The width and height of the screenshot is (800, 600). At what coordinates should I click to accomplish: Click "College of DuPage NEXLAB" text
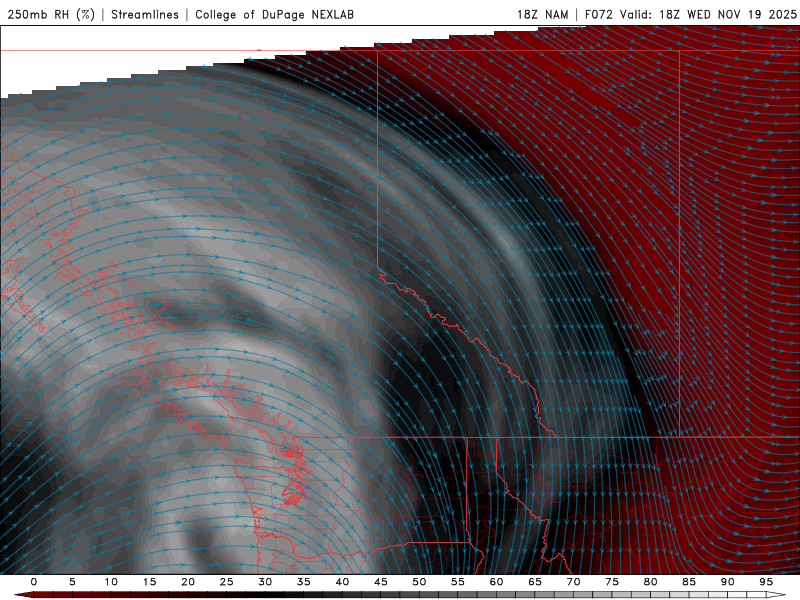(x=274, y=14)
